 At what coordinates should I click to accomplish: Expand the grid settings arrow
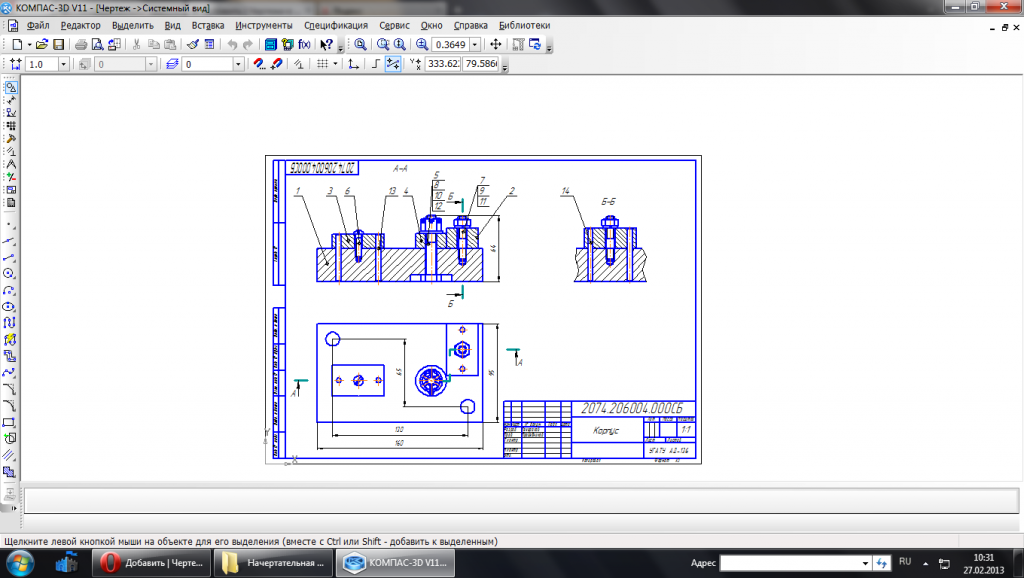[335, 64]
